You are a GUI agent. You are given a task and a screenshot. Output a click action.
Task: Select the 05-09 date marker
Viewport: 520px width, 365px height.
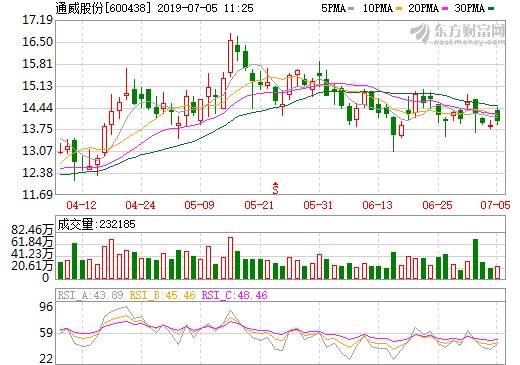pyautogui.click(x=199, y=205)
